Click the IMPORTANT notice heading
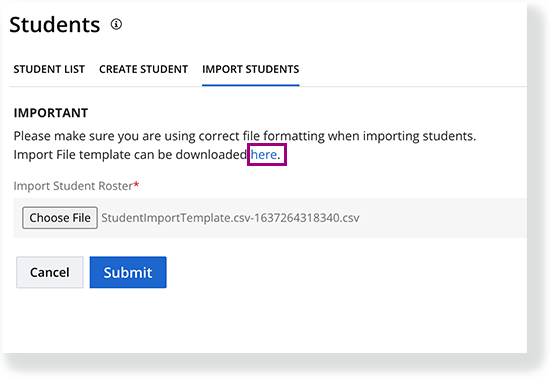The height and width of the screenshot is (383, 550). pyautogui.click(x=51, y=113)
